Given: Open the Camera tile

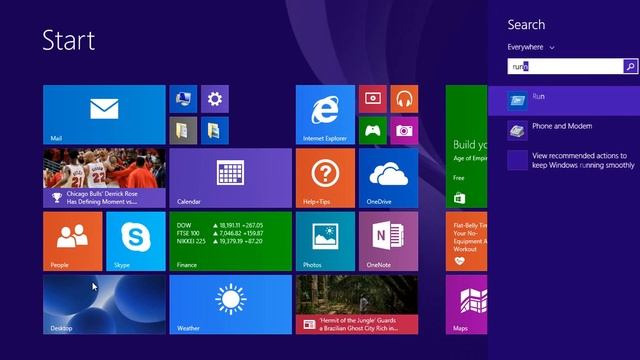Looking at the screenshot, I should (x=404, y=131).
